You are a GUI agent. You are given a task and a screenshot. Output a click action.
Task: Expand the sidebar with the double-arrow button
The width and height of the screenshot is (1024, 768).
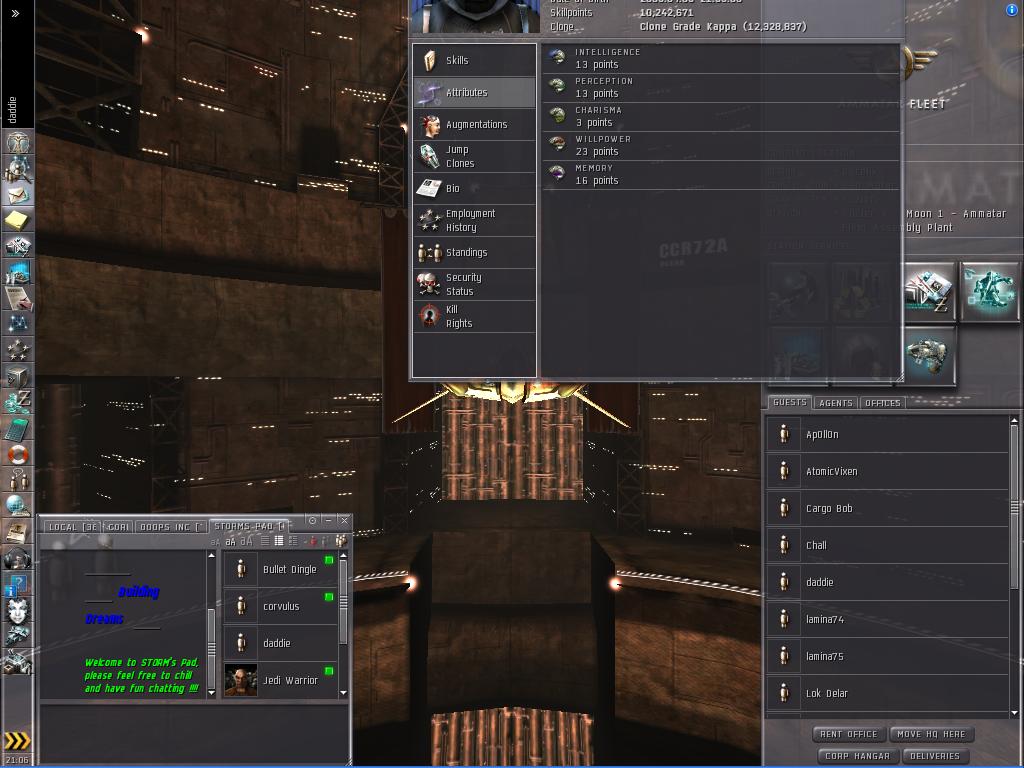(15, 13)
